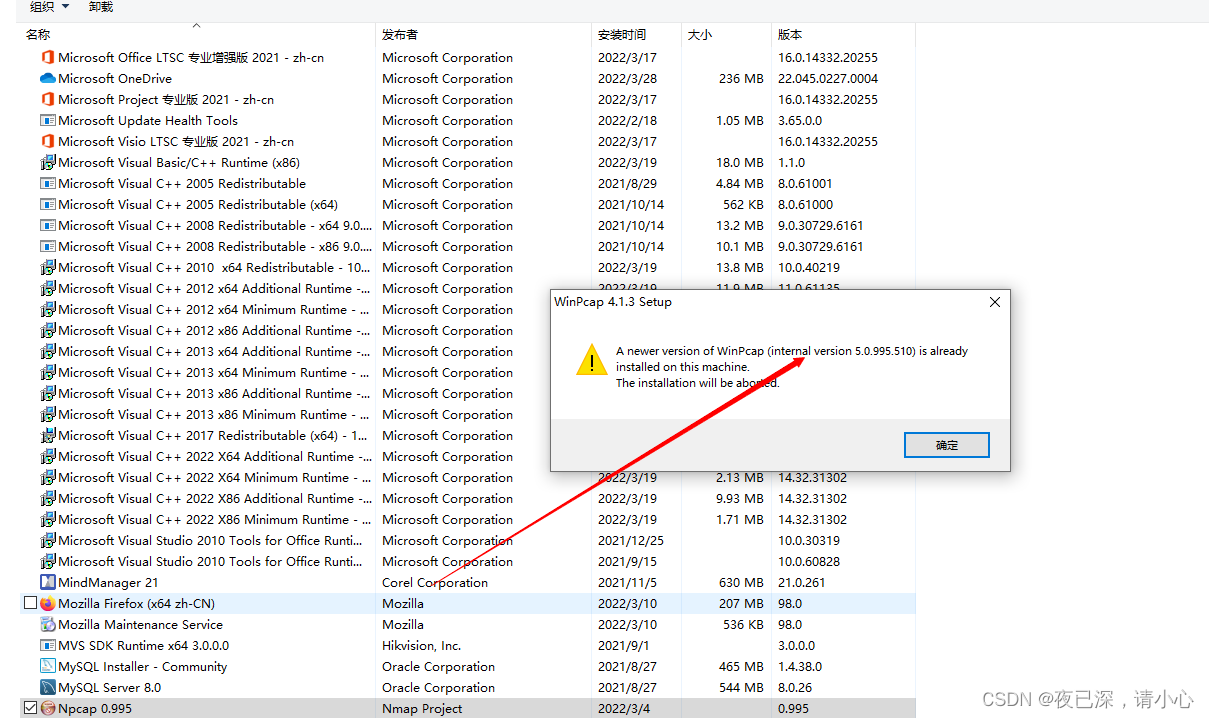Click the WinPcap newer version message text
The width and height of the screenshot is (1209, 718).
coord(792,367)
